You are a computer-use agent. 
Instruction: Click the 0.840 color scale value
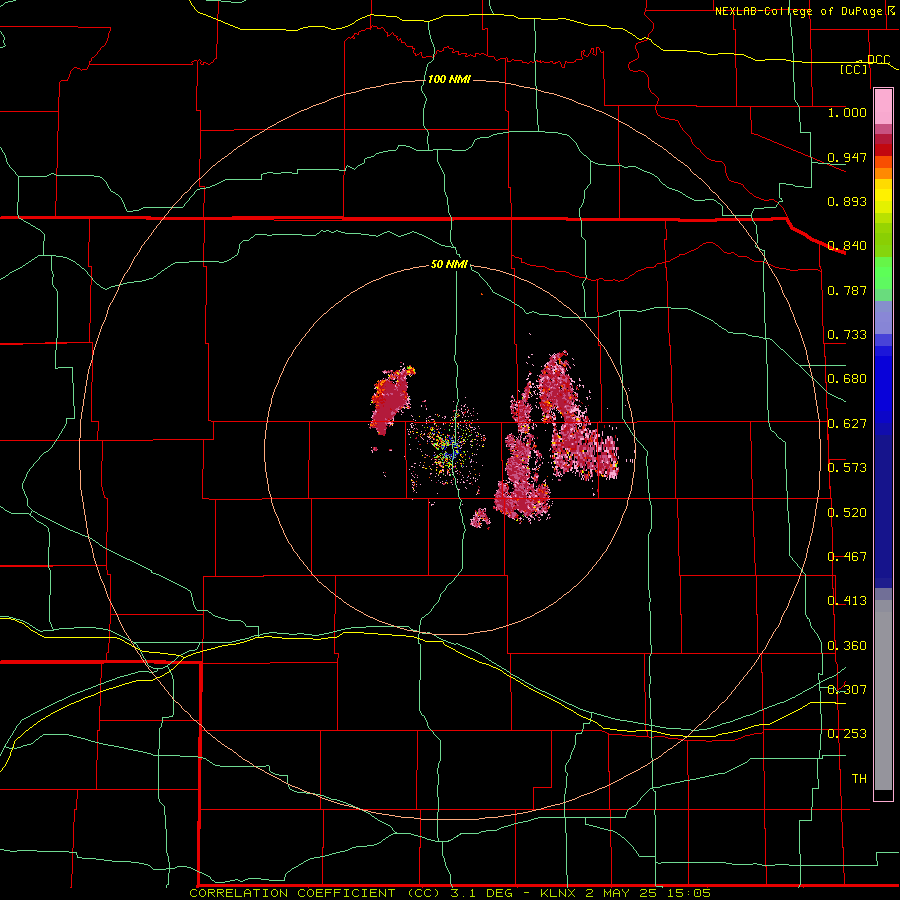847,246
